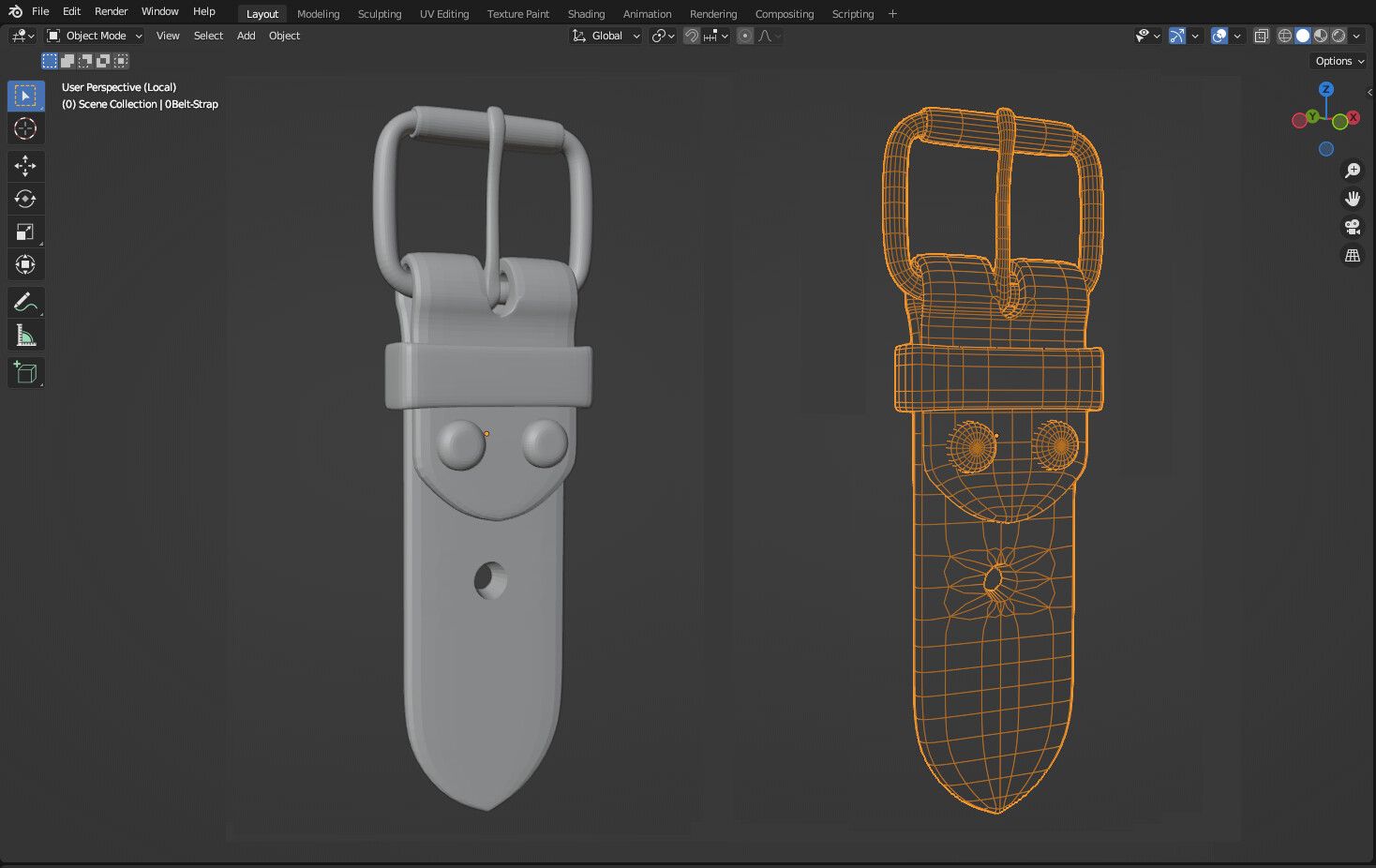
Task: Open the viewport View menu
Action: pyautogui.click(x=168, y=36)
